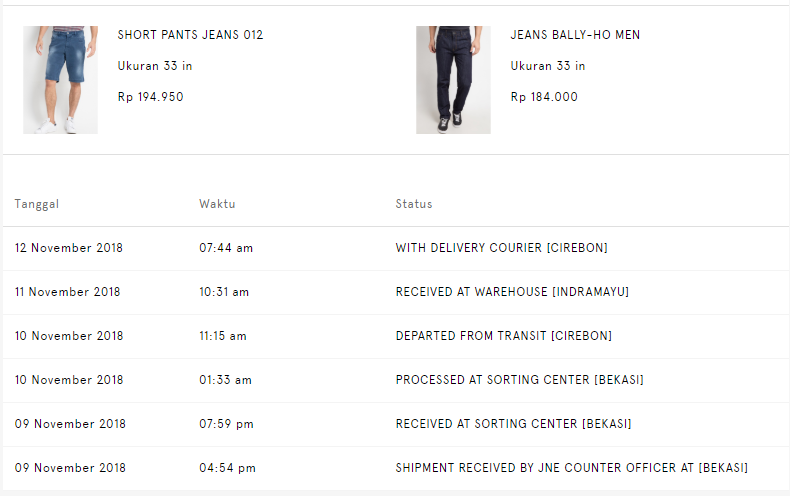Click the Waktu column header

tap(217, 204)
